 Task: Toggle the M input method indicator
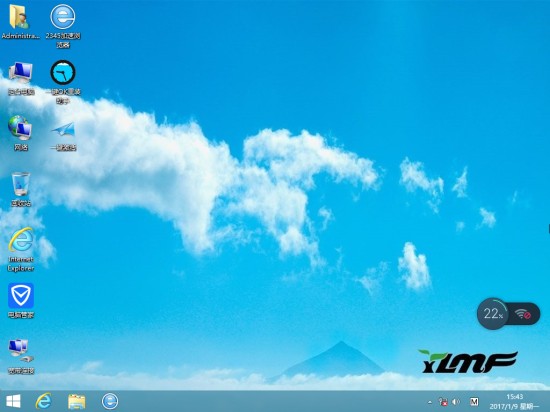474,401
